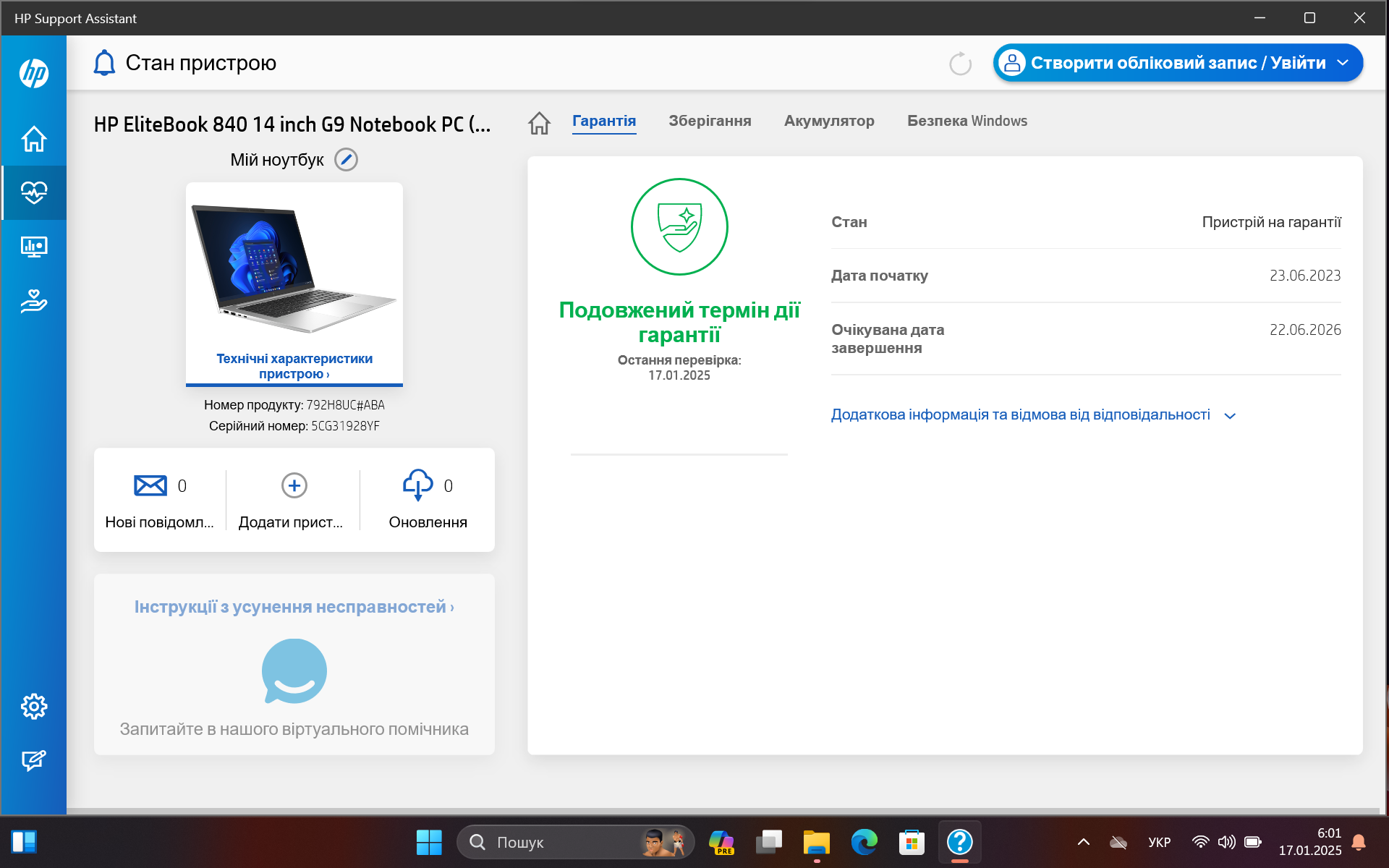Viewport: 1389px width, 868px height.
Task: Expand additional information and disclaimer
Action: coord(1033,415)
